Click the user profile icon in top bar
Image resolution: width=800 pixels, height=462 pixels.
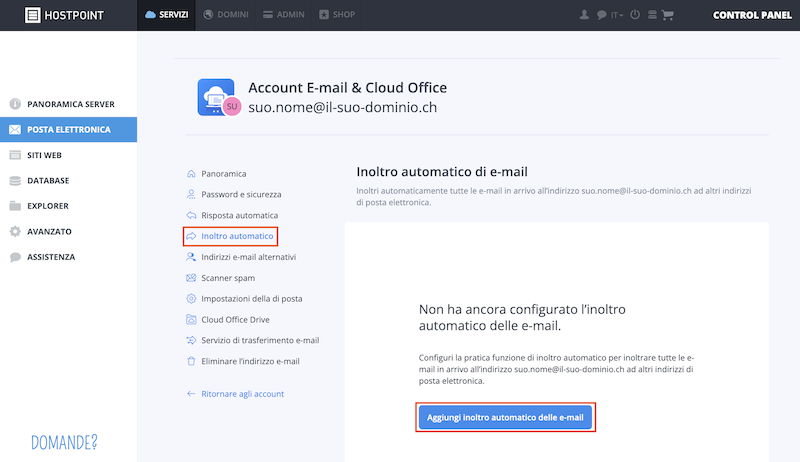coord(584,15)
